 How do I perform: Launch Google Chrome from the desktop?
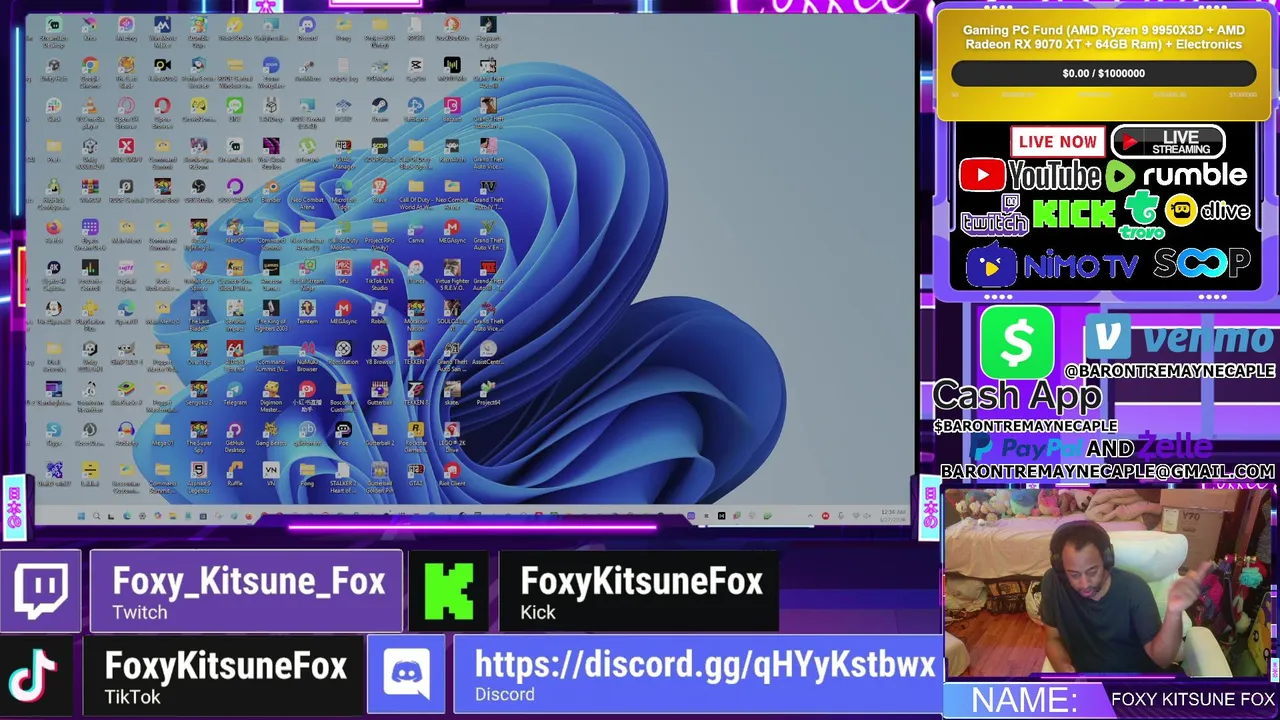point(90,65)
